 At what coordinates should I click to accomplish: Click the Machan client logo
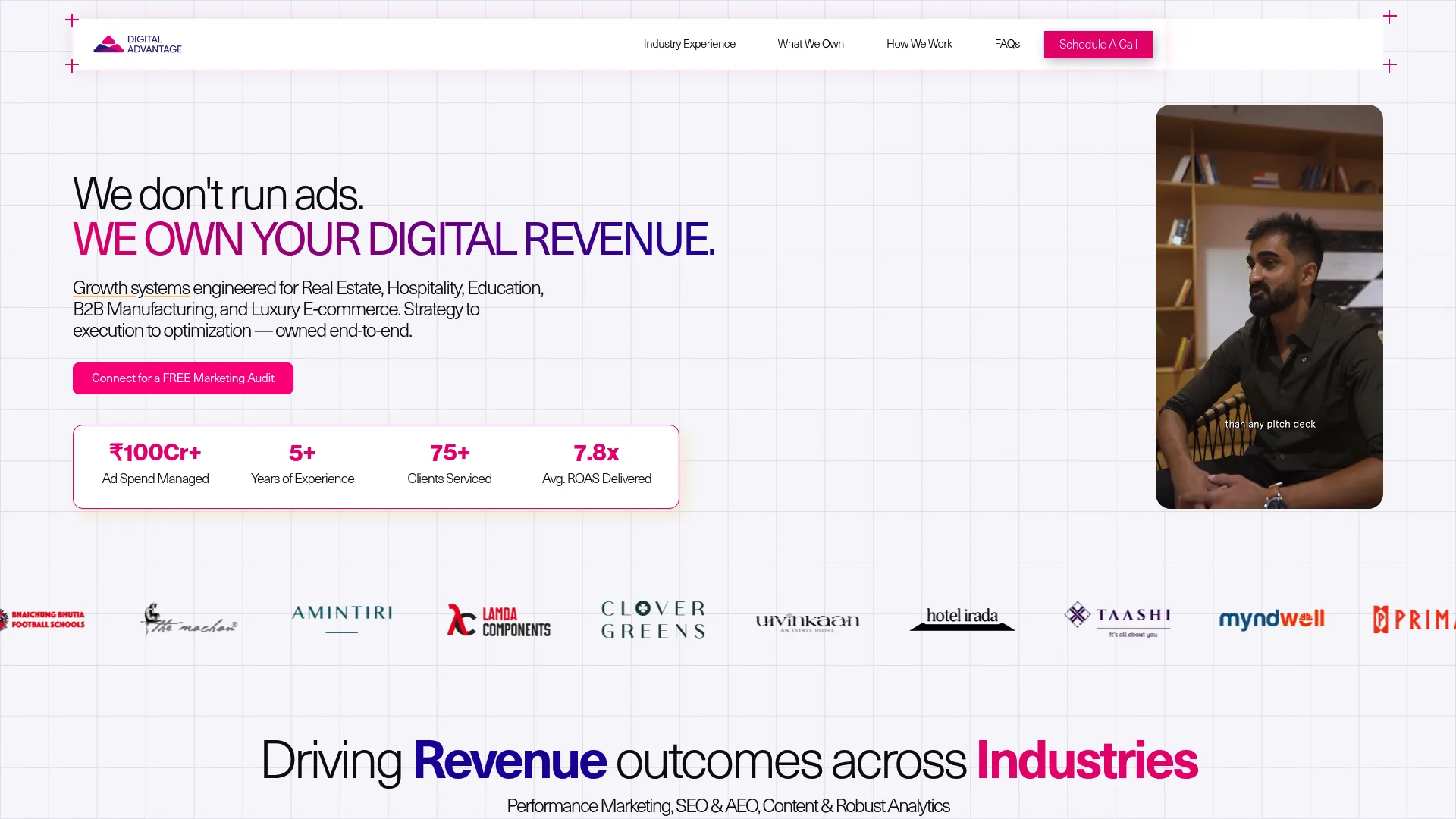coord(190,620)
